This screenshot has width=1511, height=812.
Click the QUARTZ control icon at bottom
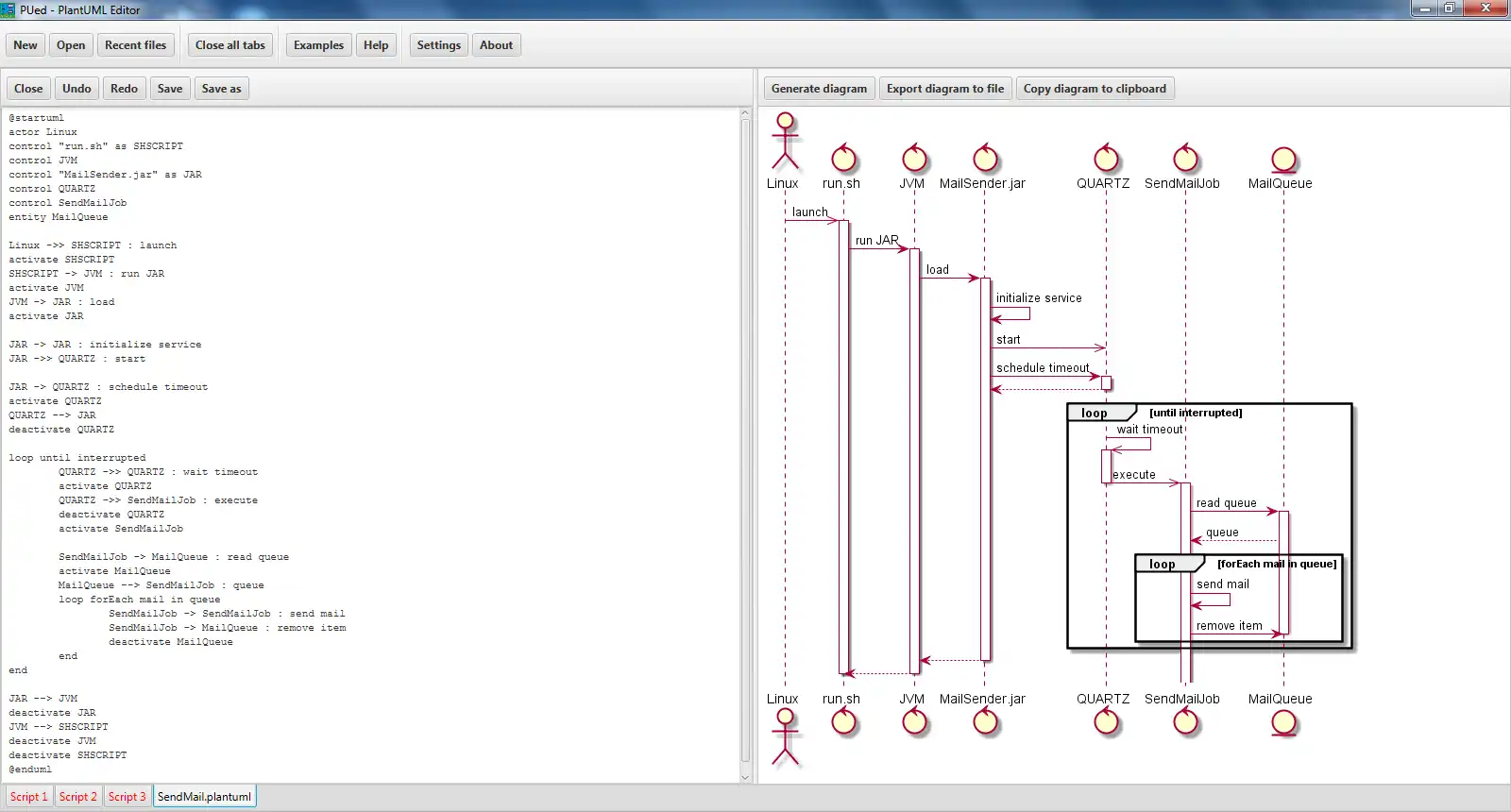pyautogui.click(x=1106, y=721)
